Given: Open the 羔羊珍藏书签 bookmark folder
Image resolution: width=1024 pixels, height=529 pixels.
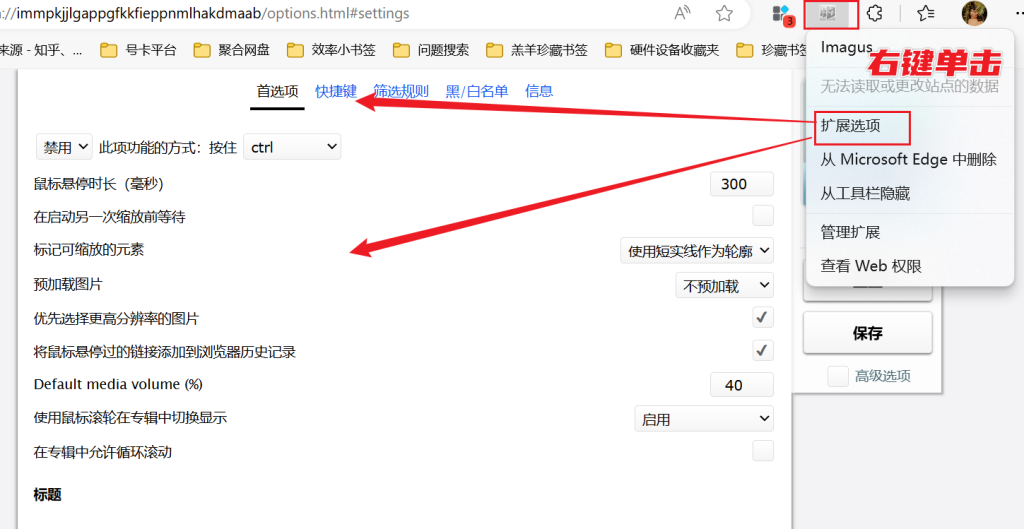Looking at the screenshot, I should 538,50.
